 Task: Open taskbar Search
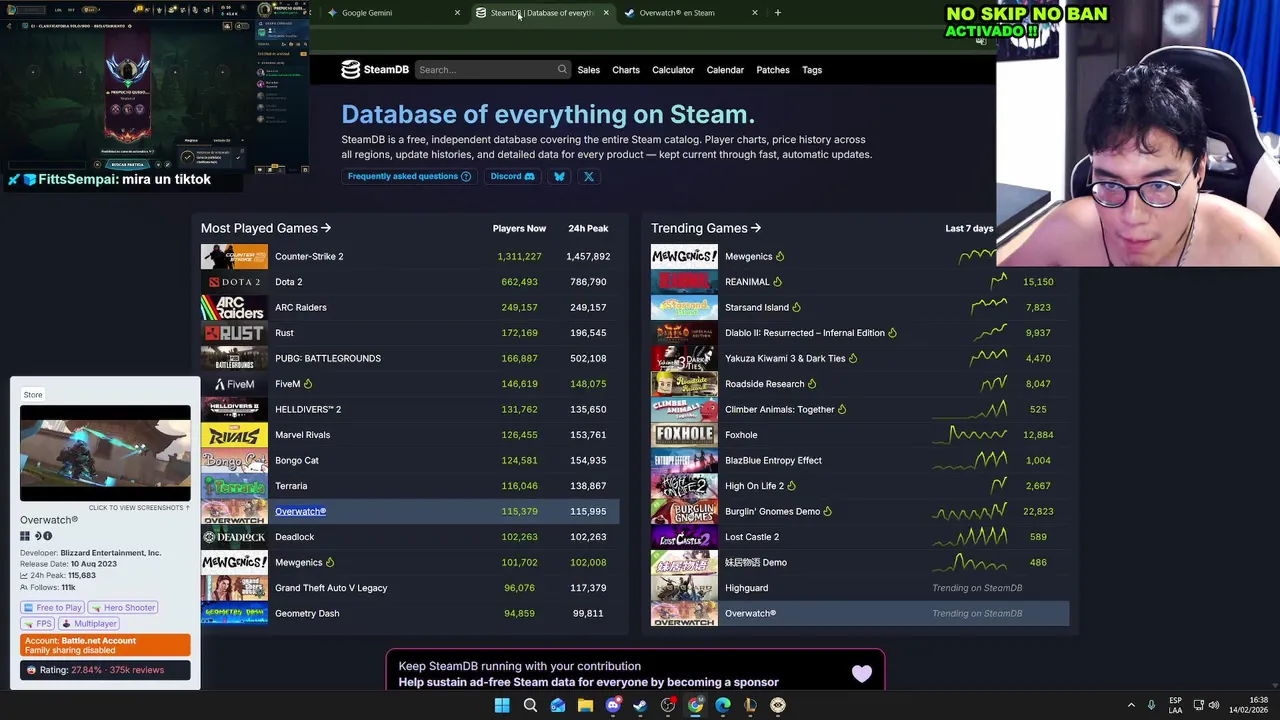coord(530,705)
